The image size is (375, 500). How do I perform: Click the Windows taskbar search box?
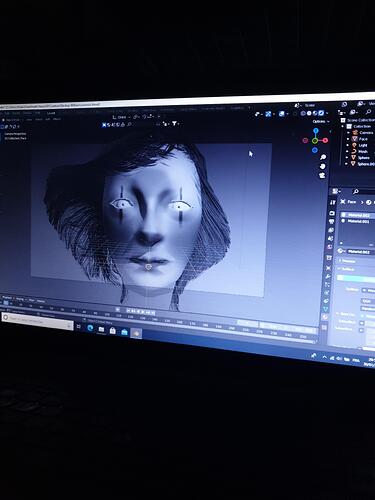[x=37, y=321]
